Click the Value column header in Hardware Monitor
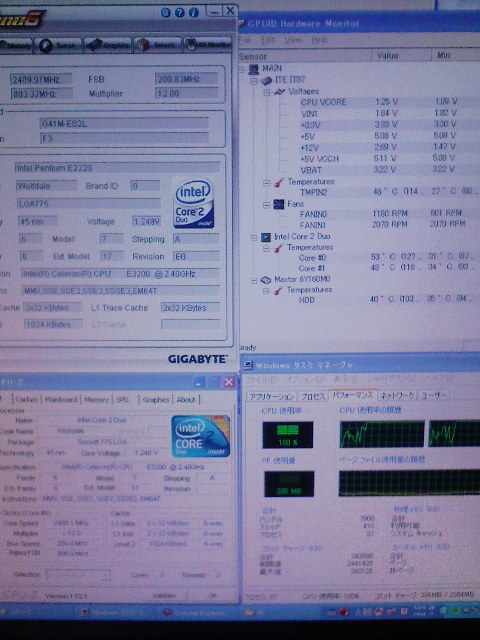480x640 pixels. [x=401, y=56]
